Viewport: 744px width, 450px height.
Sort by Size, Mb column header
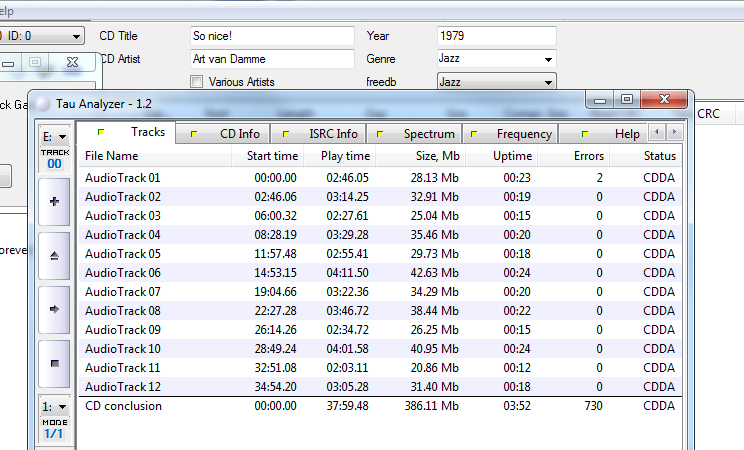(x=420, y=156)
